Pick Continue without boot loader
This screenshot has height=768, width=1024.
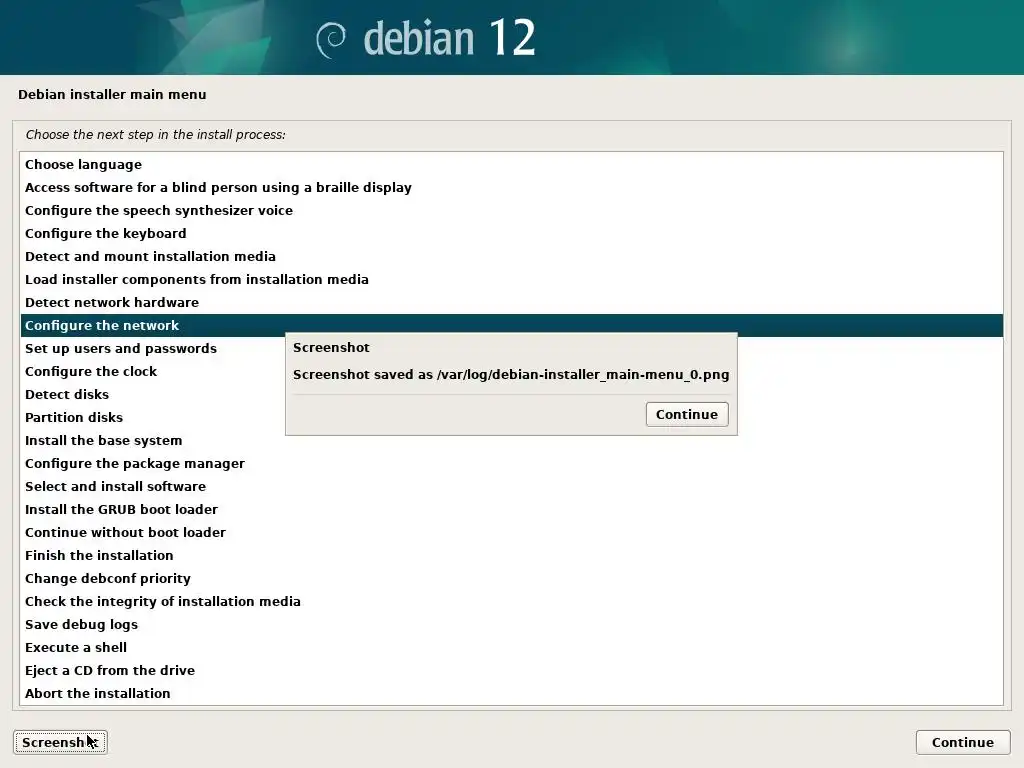click(x=511, y=532)
